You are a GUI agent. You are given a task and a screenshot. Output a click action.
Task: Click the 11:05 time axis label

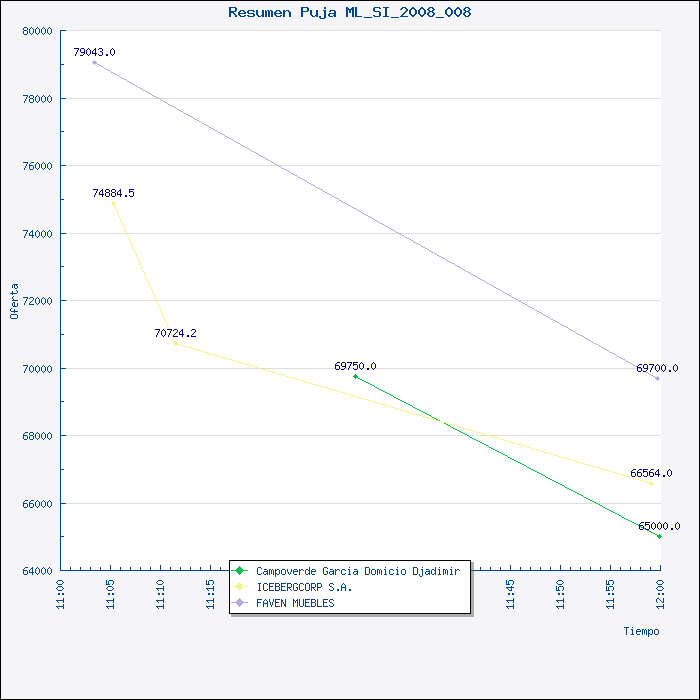tap(110, 594)
